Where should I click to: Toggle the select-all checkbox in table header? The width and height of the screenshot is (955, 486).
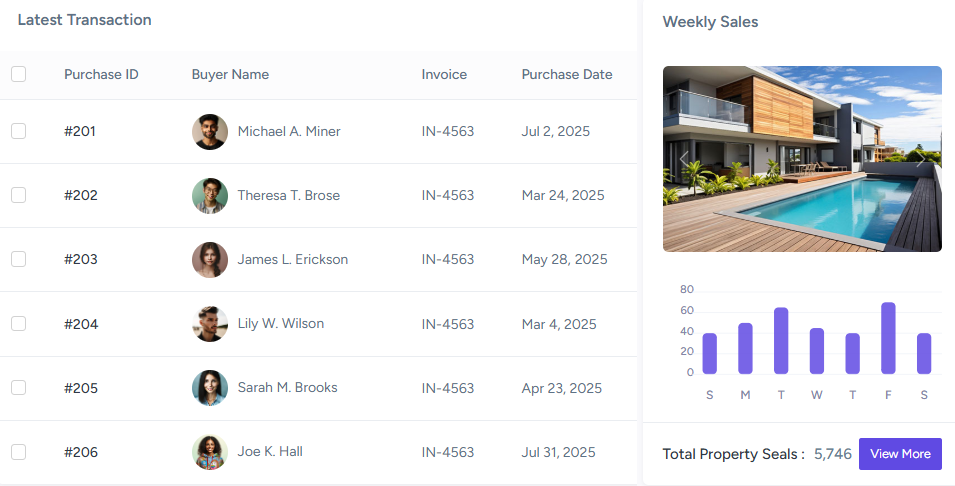coord(18,74)
